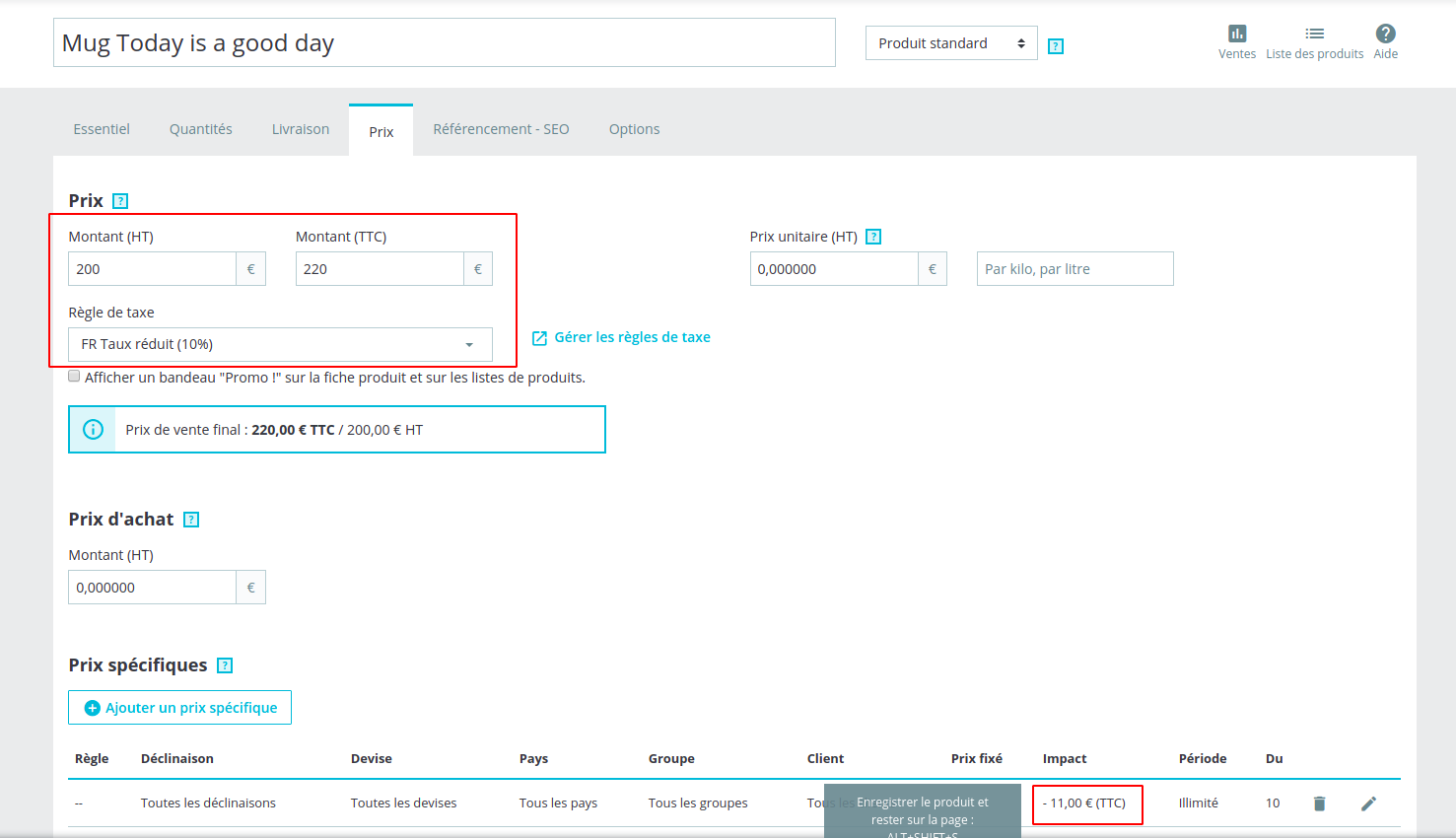The height and width of the screenshot is (838, 1456).
Task: Click the Déclinaison column header
Action: (x=177, y=758)
